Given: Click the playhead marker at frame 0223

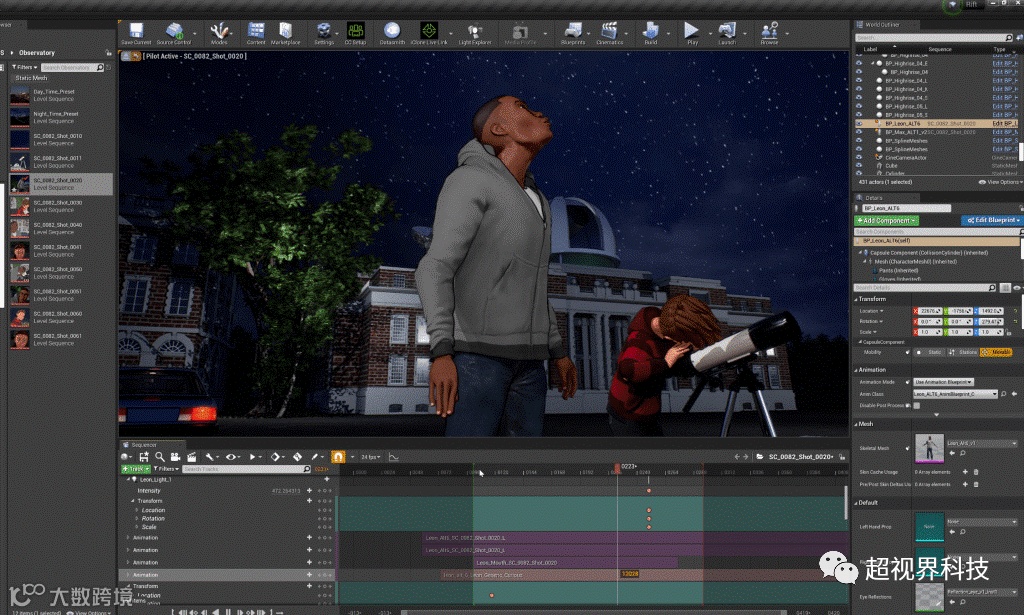Looking at the screenshot, I should (617, 468).
